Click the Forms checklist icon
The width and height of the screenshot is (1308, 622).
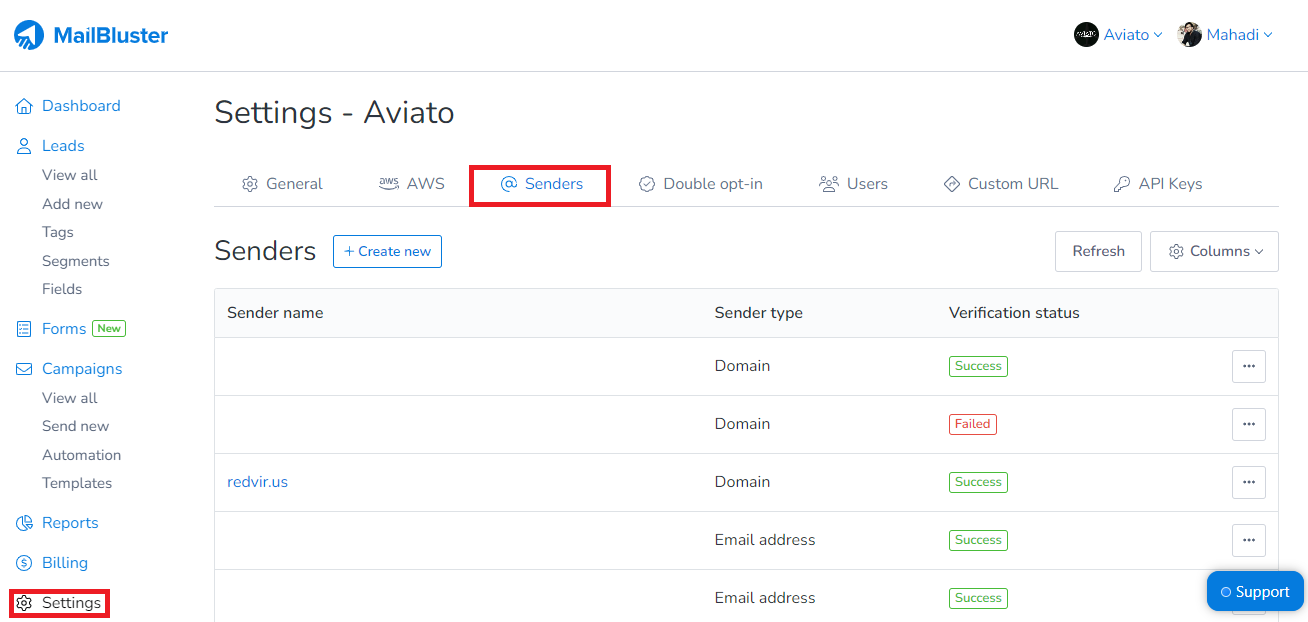[24, 329]
